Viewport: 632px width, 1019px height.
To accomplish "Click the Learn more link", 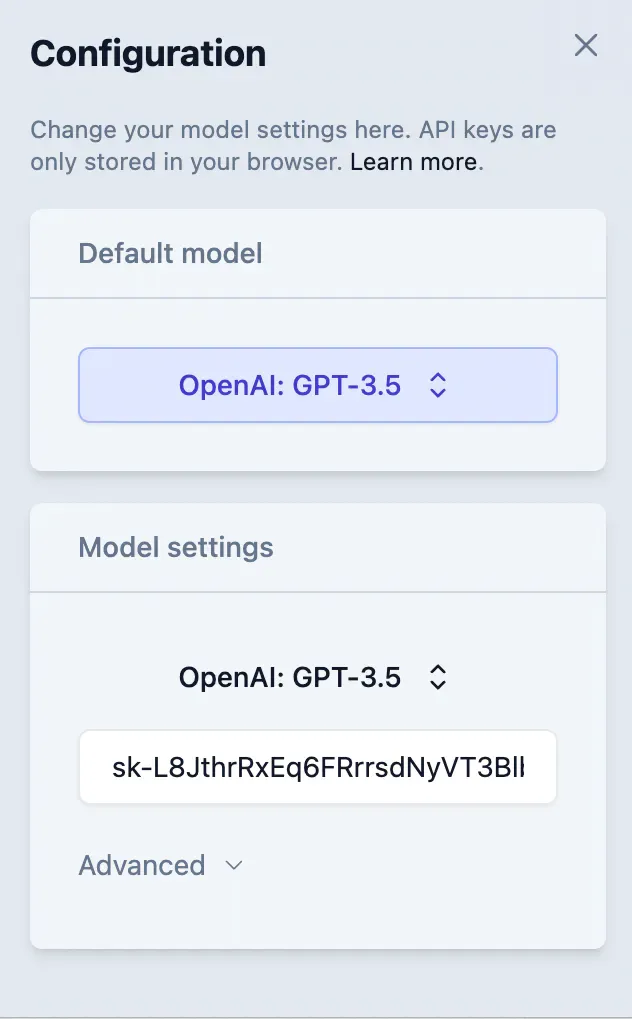I will point(413,161).
